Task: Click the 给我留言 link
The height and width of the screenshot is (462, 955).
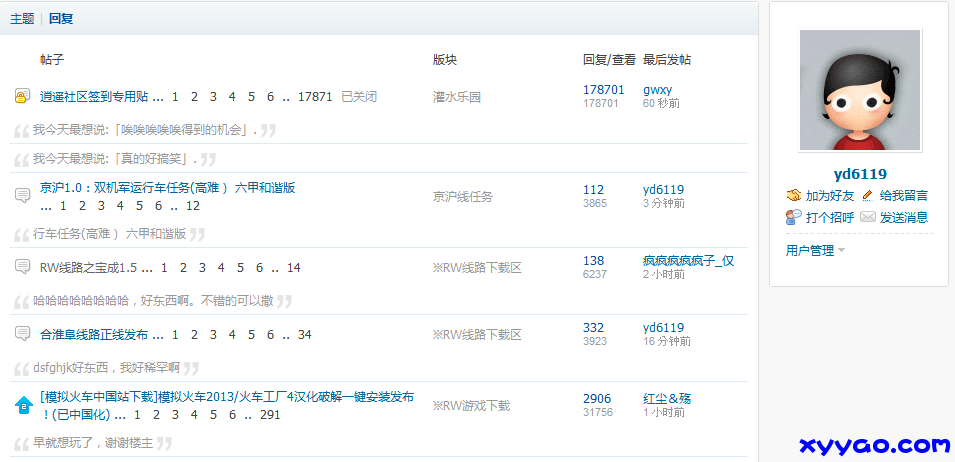Action: (x=904, y=196)
